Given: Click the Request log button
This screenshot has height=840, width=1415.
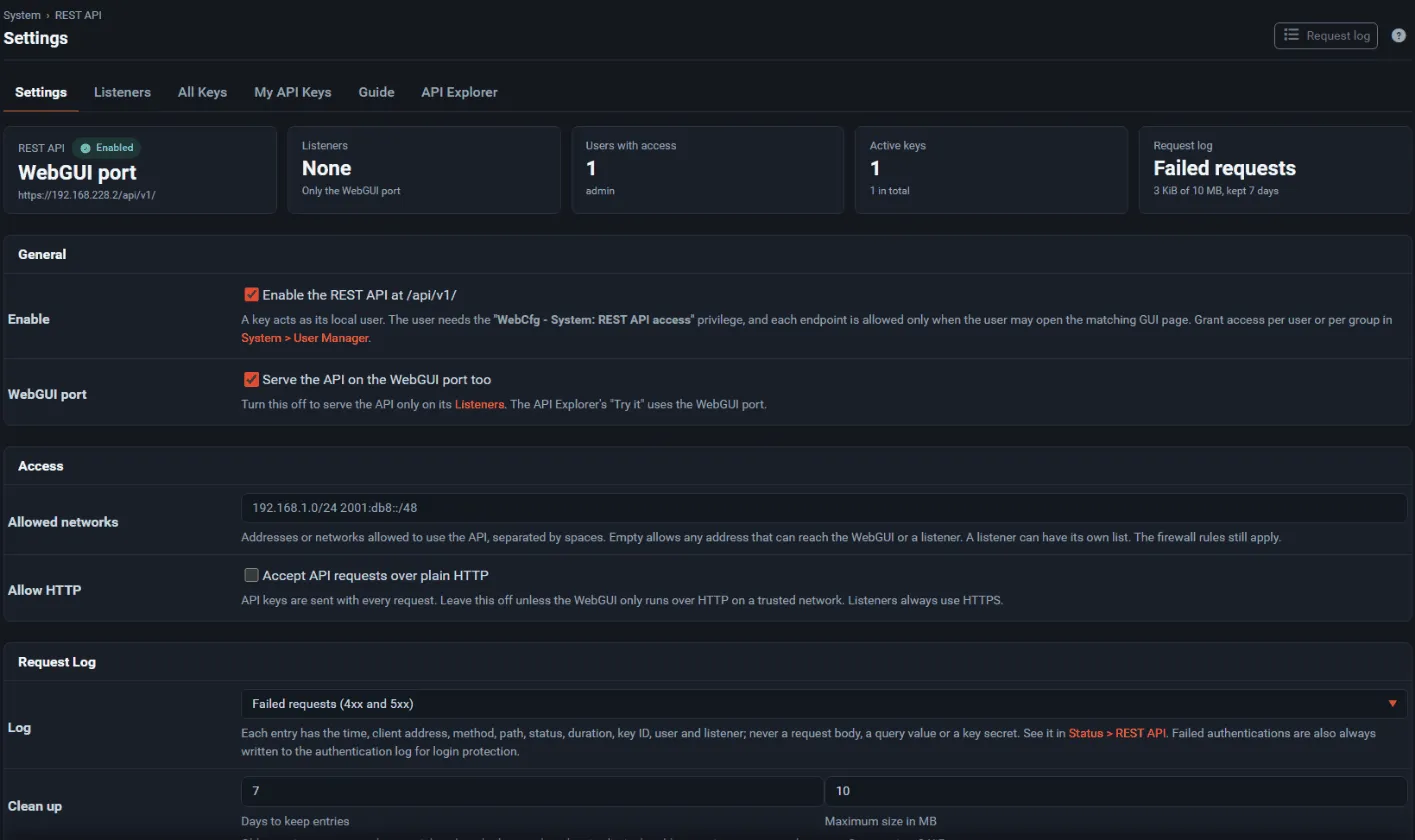Looking at the screenshot, I should pyautogui.click(x=1325, y=35).
